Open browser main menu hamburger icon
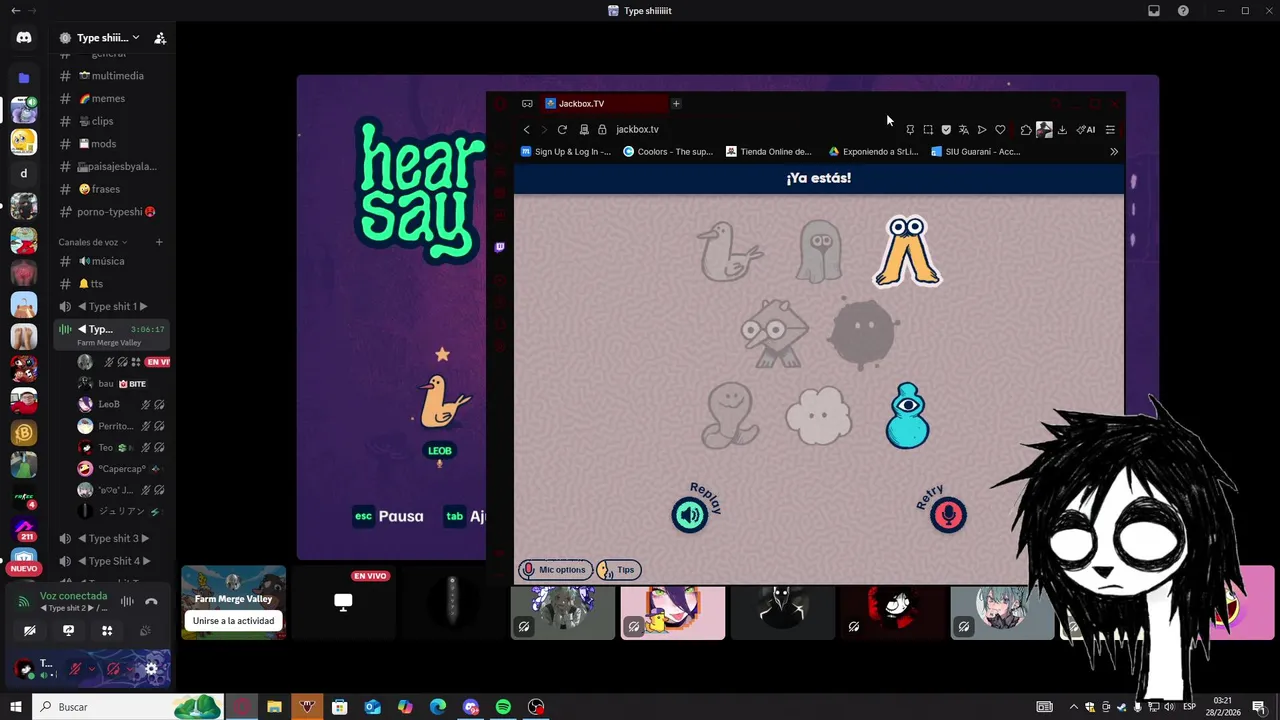Viewport: 1280px width, 720px height. (x=1110, y=129)
